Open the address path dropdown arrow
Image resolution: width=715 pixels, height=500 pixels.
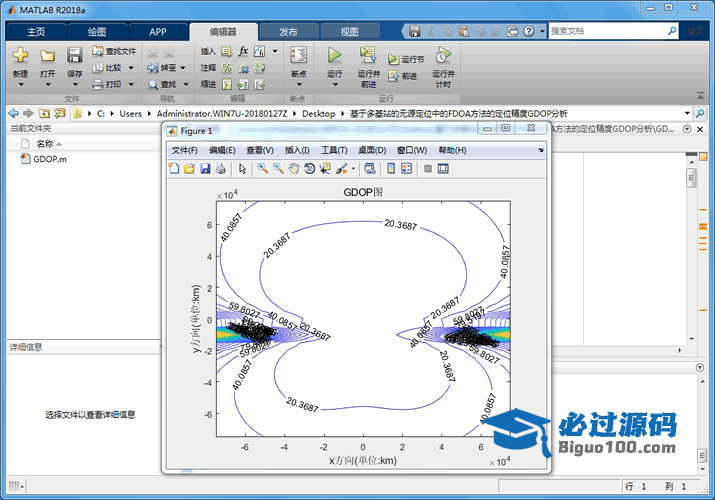[687, 113]
